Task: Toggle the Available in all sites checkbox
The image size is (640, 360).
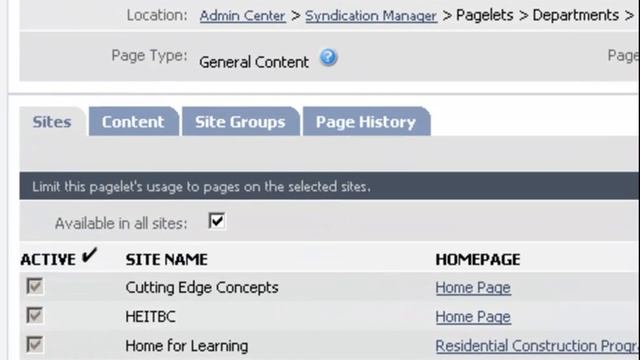Action: pos(216,221)
